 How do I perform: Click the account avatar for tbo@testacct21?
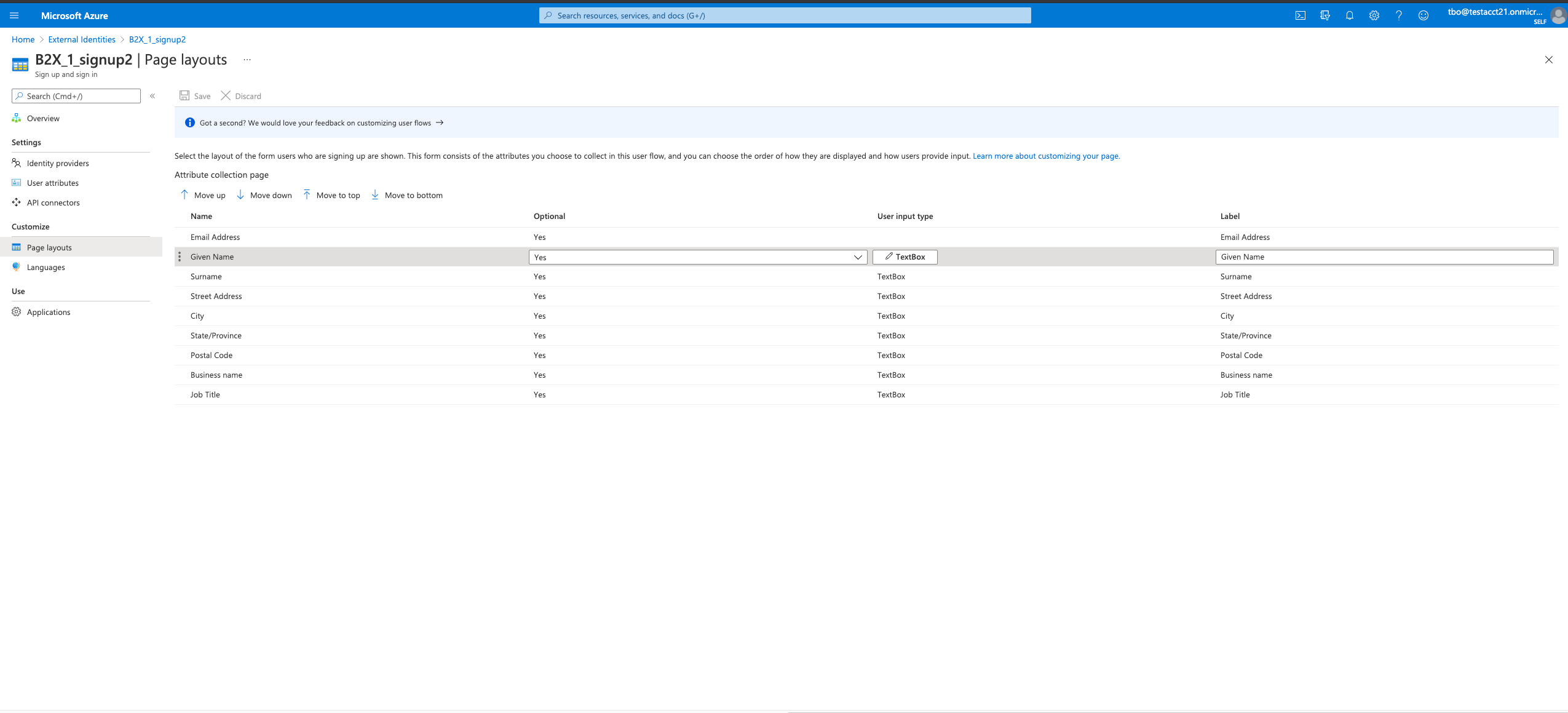click(1558, 15)
